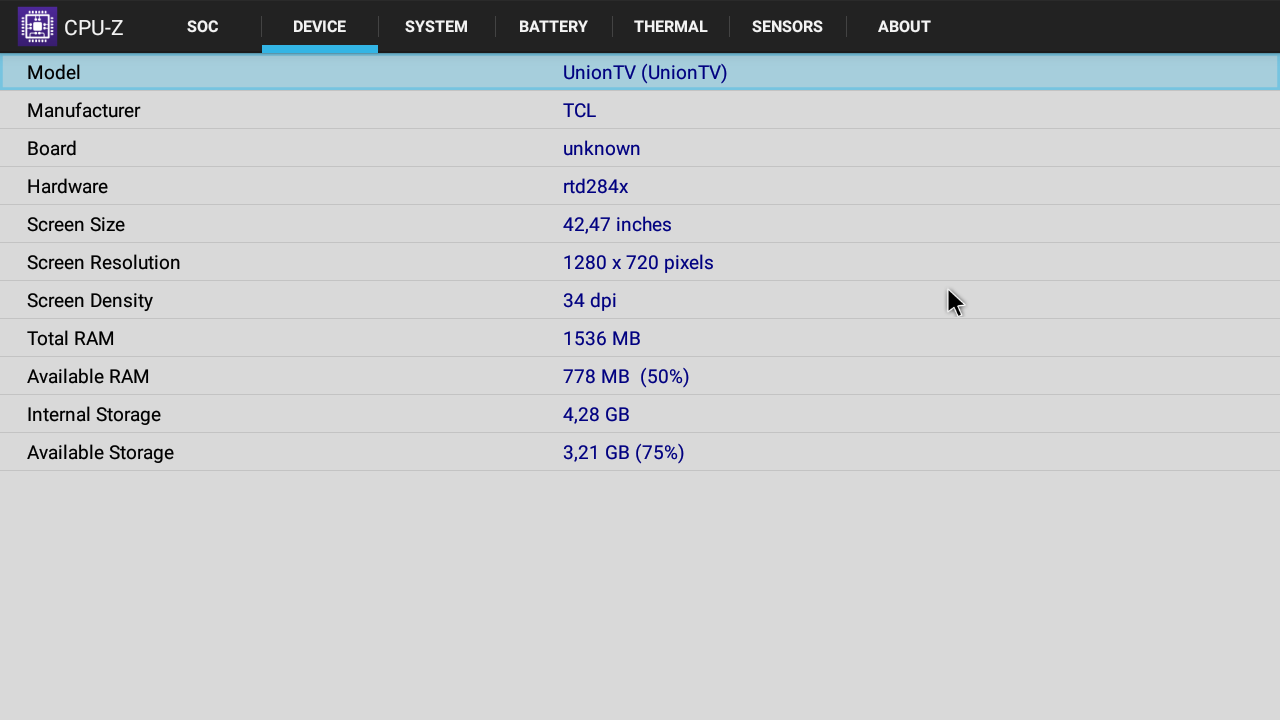The image size is (1280, 720).
Task: Click the value 42,47 inches
Action: (617, 225)
